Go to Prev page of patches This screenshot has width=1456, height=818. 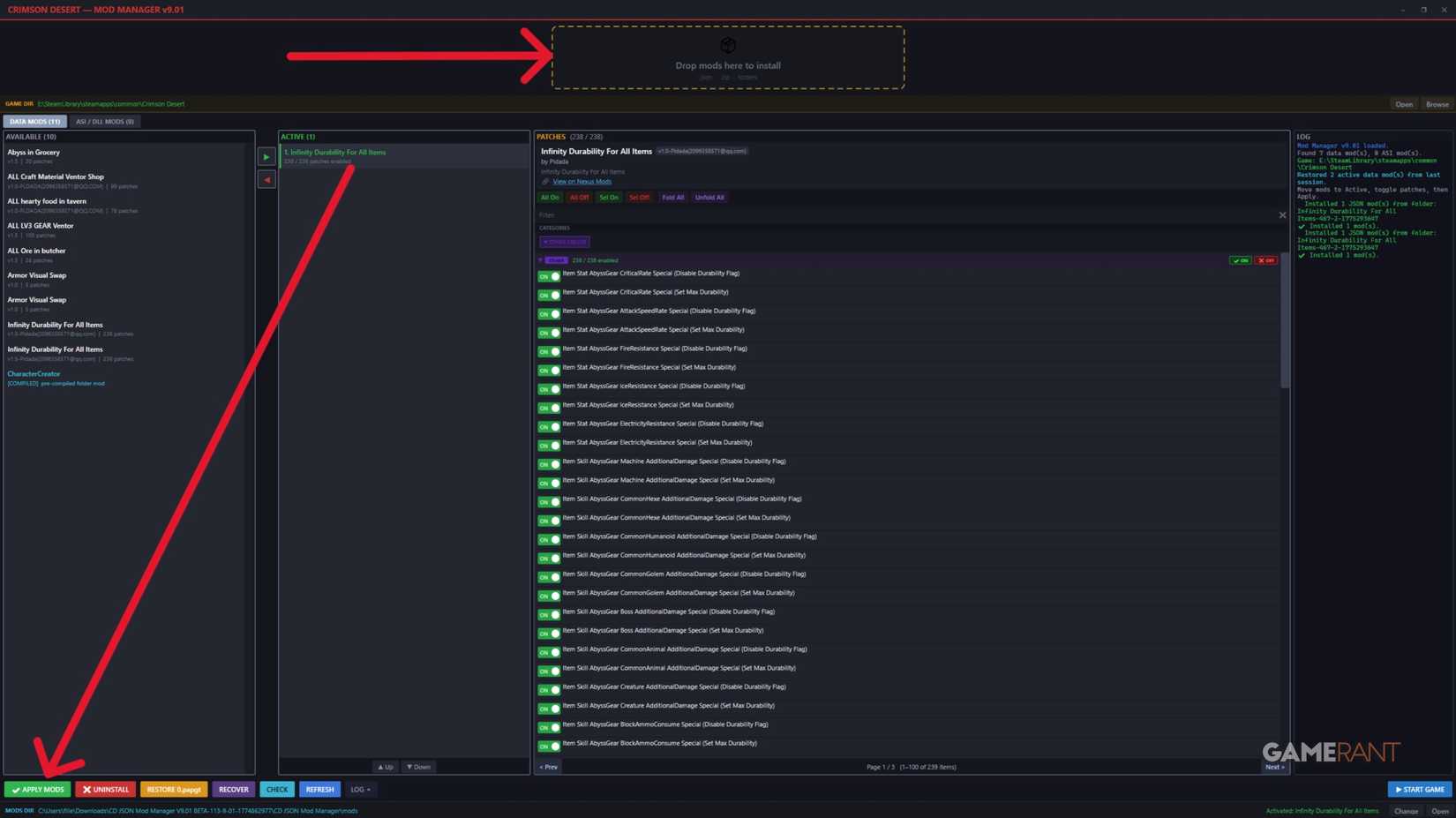[549, 767]
